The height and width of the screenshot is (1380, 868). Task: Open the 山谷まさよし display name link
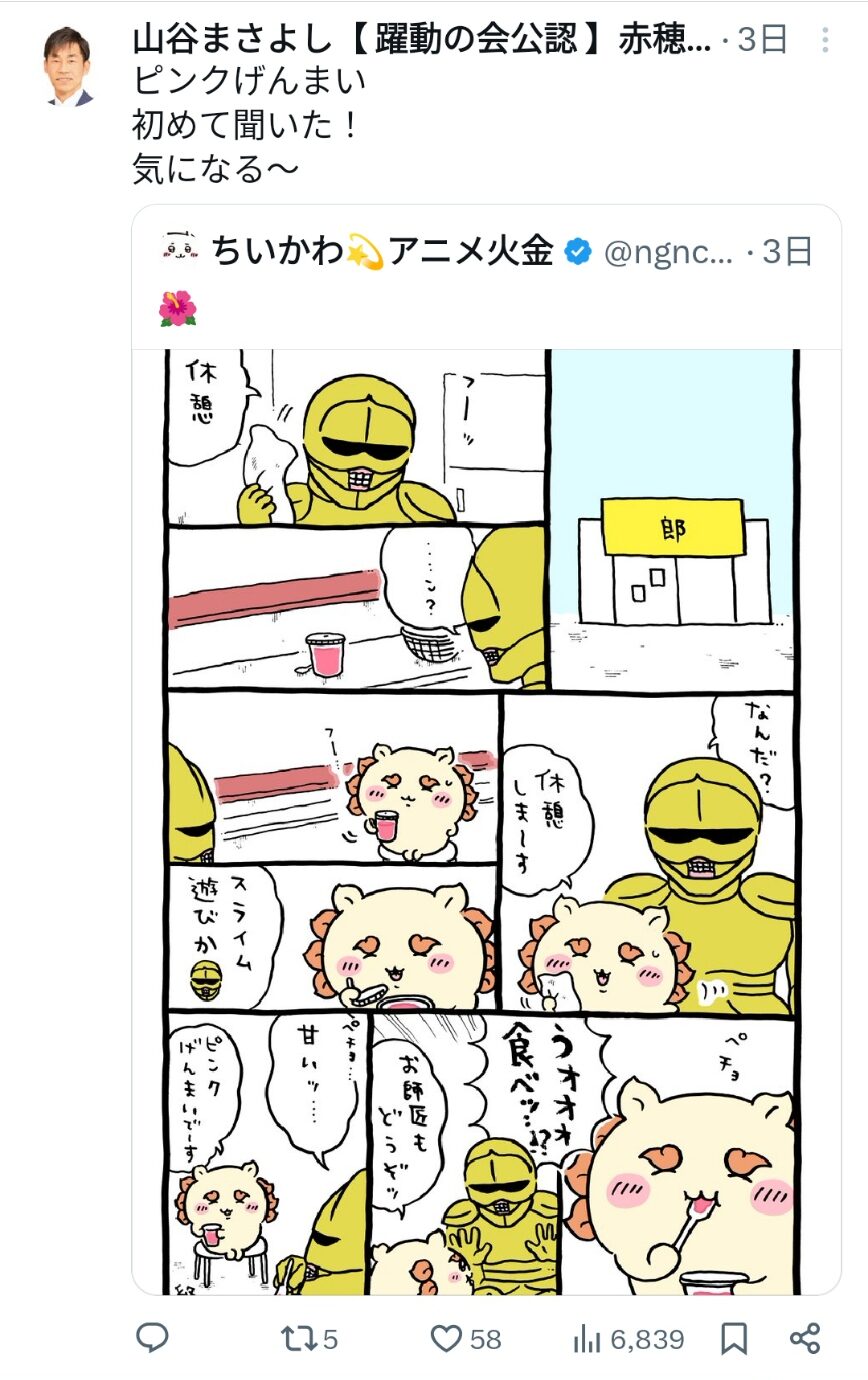(422, 40)
